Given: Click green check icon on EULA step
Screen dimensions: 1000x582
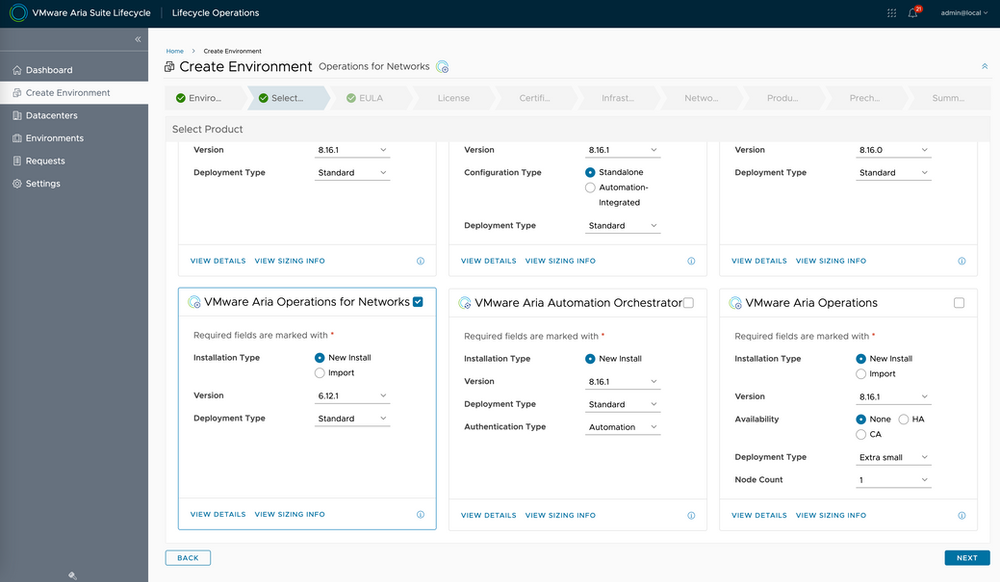Looking at the screenshot, I should pos(351,98).
